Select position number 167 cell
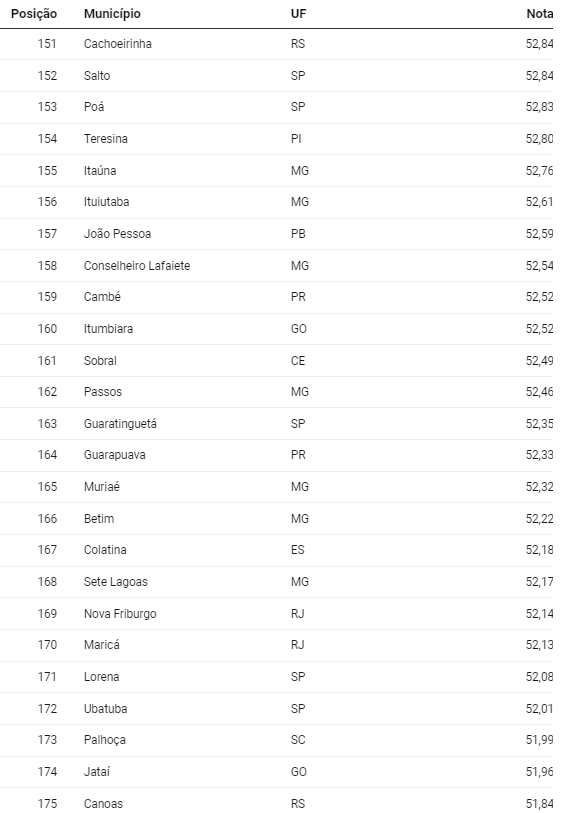The image size is (567, 813). (x=47, y=550)
